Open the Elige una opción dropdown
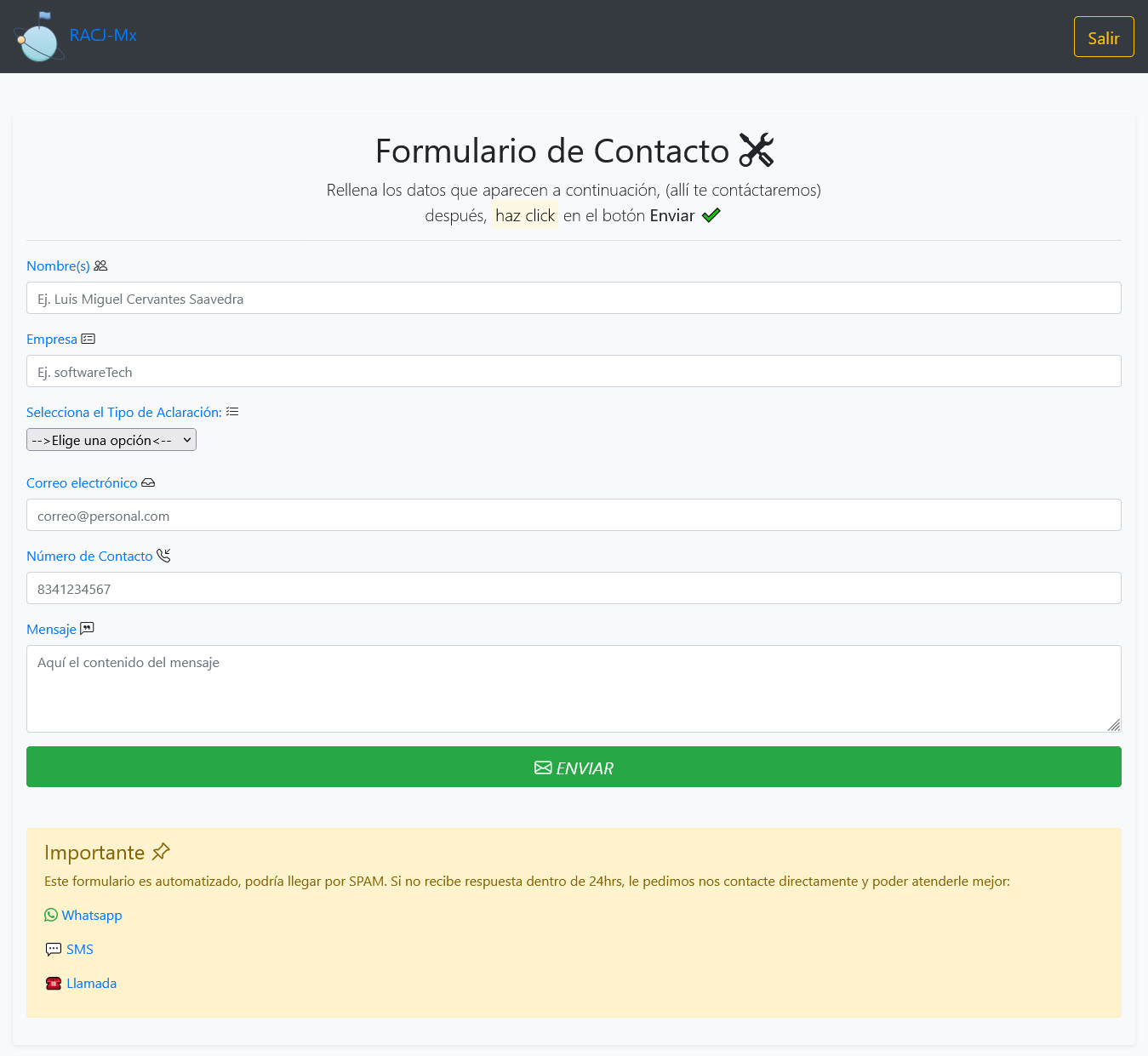Image resolution: width=1148 pixels, height=1056 pixels. point(111,440)
